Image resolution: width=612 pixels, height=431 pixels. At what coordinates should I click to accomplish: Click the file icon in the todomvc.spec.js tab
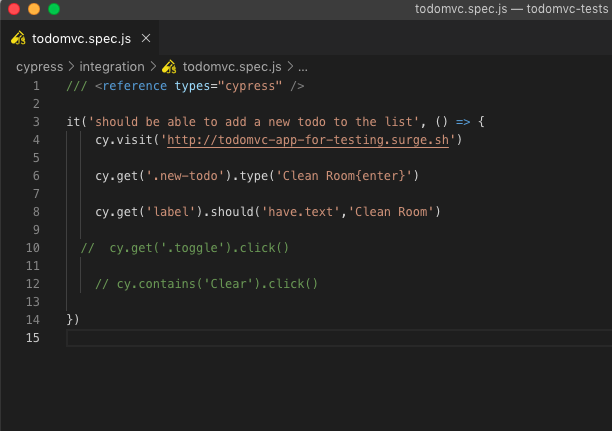coord(18,39)
